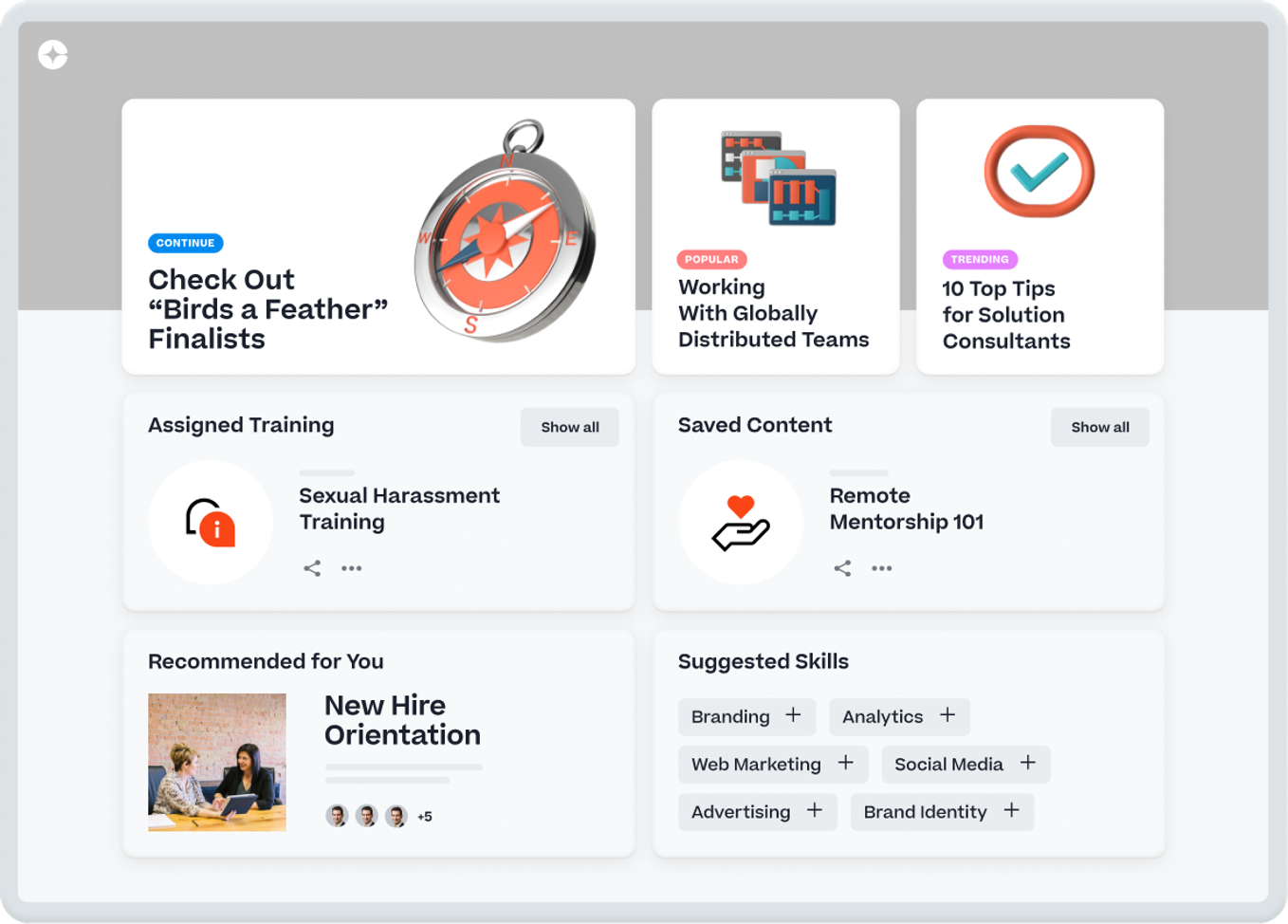
Task: Click the star logo icon in top corner
Action: [x=53, y=55]
